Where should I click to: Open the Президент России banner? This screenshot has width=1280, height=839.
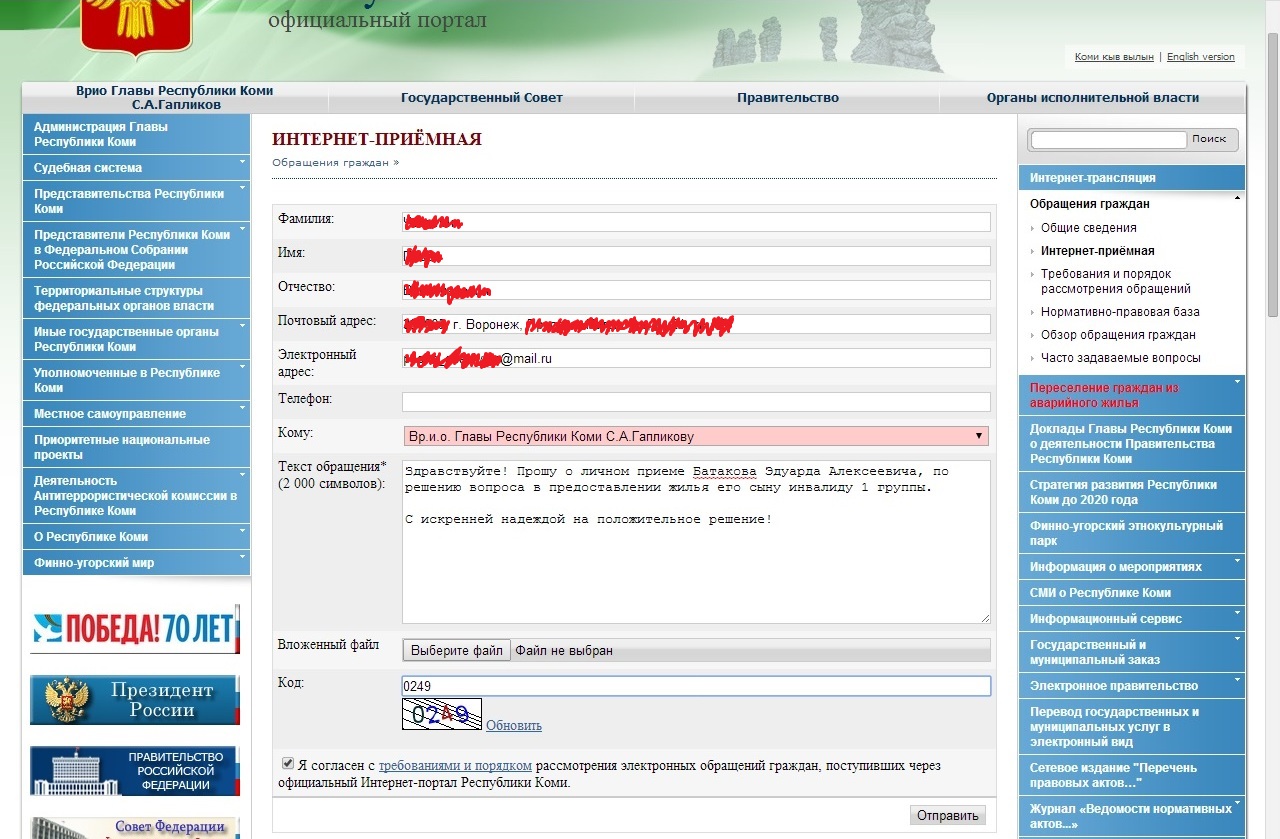click(135, 700)
